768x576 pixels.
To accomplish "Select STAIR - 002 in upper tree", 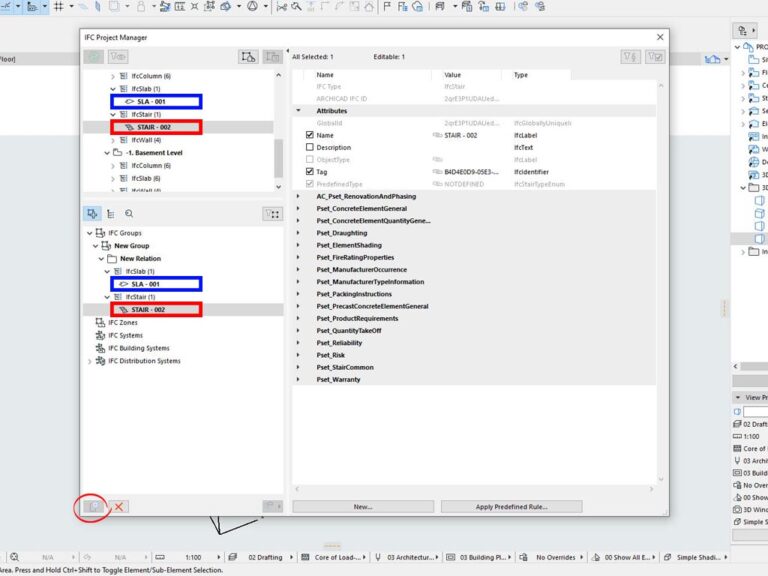I will [x=154, y=127].
